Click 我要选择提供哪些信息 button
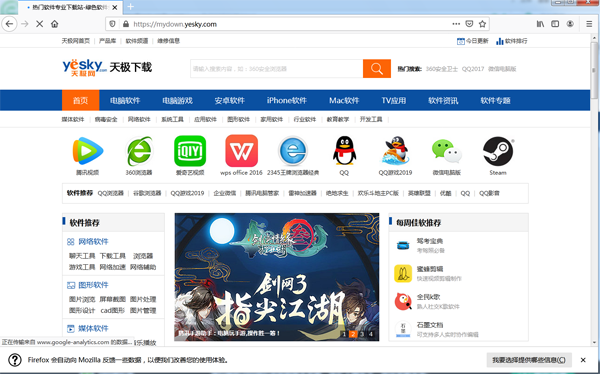 (x=529, y=360)
